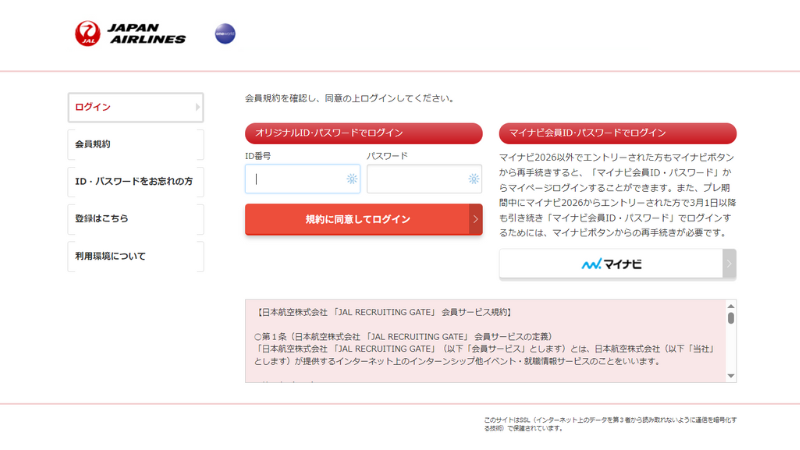The height and width of the screenshot is (450, 800).
Task: Click the arrow at the マイナビ button edge
Action: point(729,264)
